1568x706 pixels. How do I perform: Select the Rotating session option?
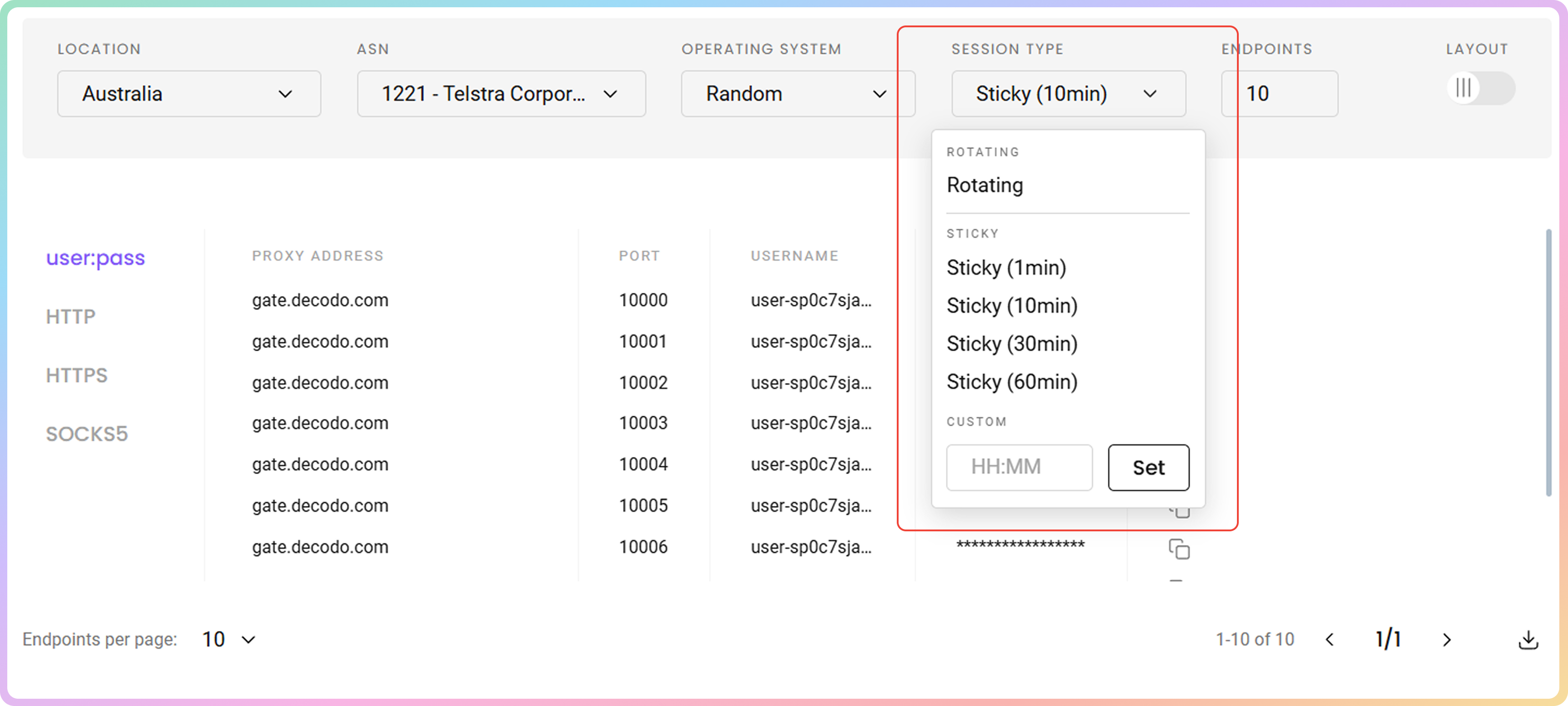[984, 185]
